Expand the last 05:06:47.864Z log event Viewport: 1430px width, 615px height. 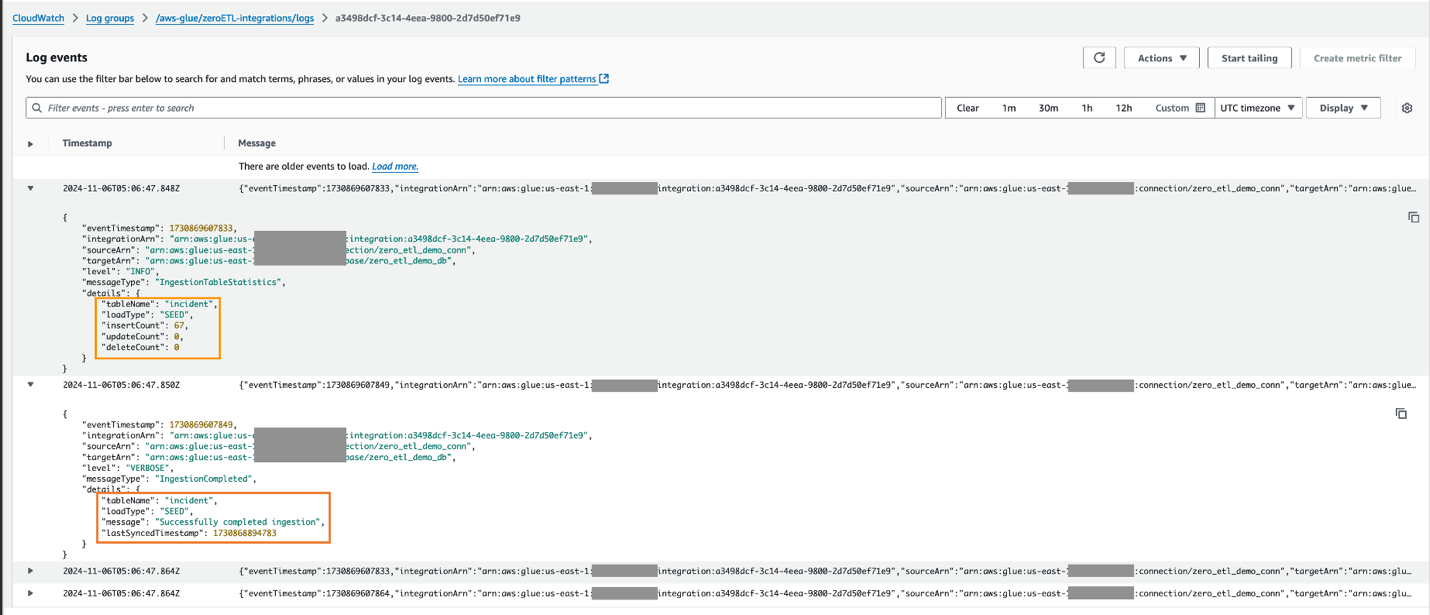[31, 593]
